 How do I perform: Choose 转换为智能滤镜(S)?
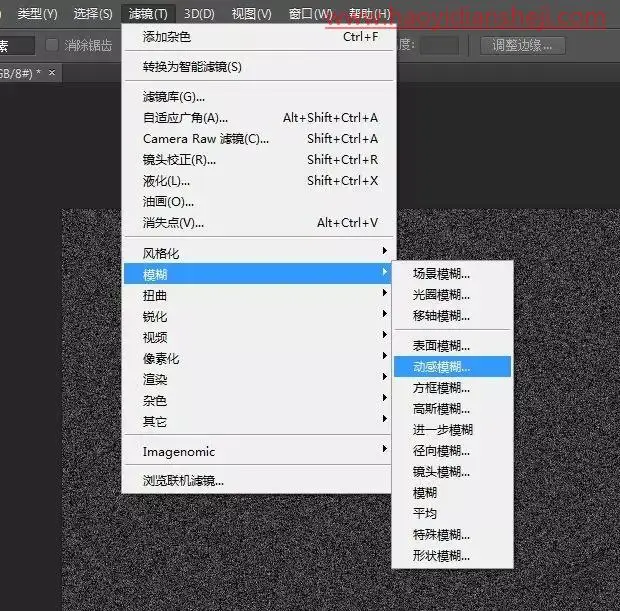coord(260,67)
